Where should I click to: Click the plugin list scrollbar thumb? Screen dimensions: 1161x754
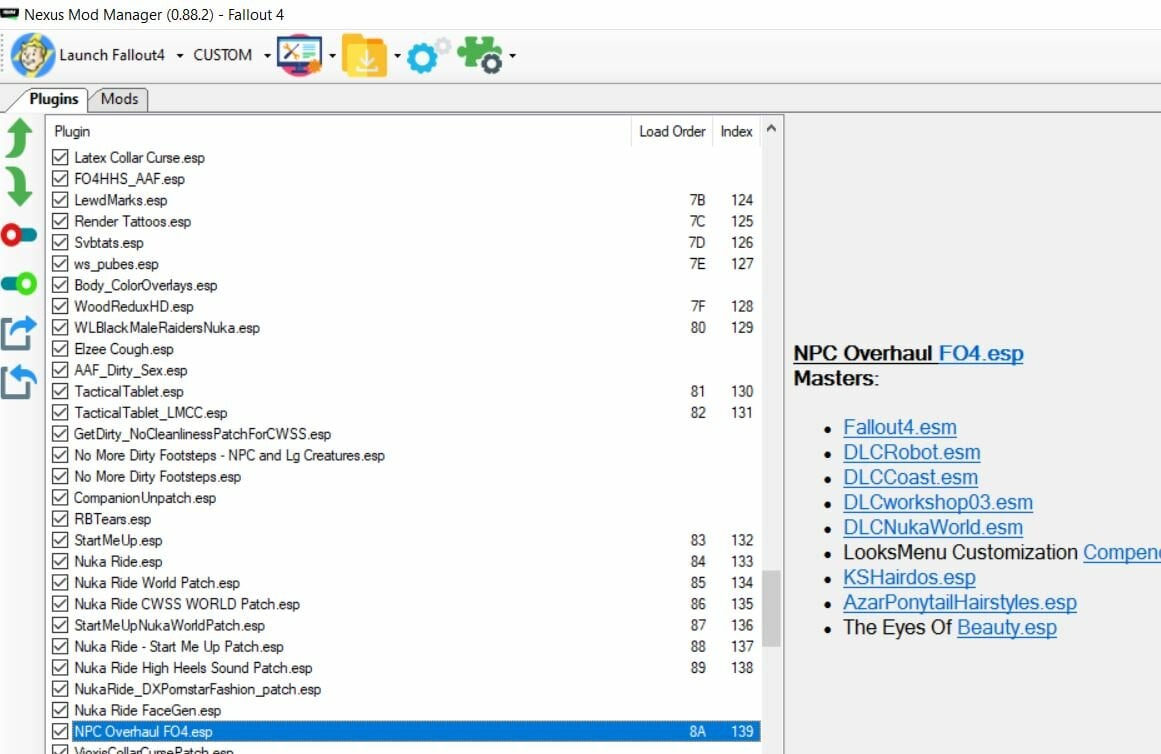point(771,608)
